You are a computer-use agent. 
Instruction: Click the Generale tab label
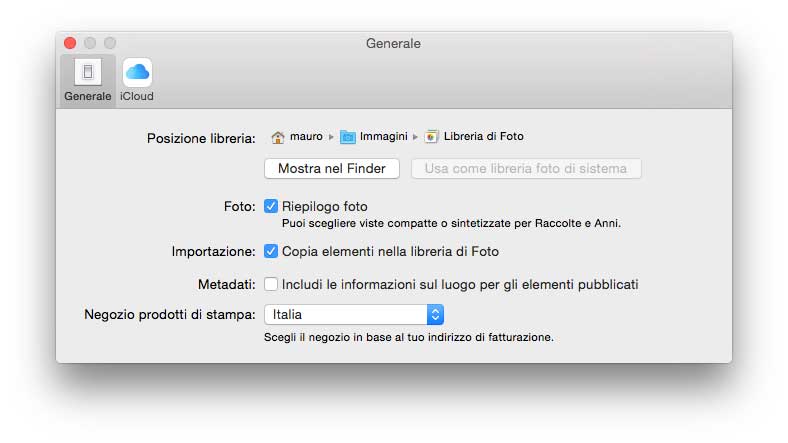tap(87, 97)
